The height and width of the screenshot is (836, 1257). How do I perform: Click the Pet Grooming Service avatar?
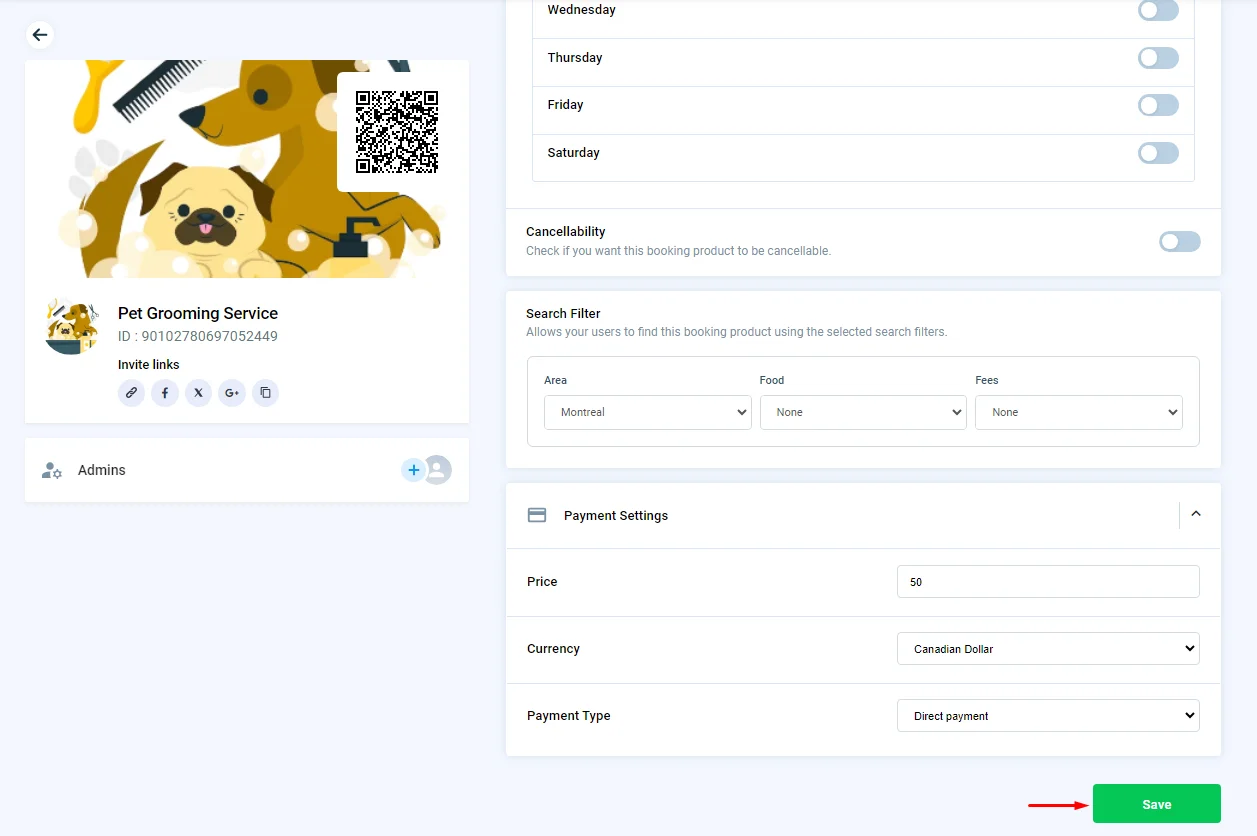coord(72,325)
